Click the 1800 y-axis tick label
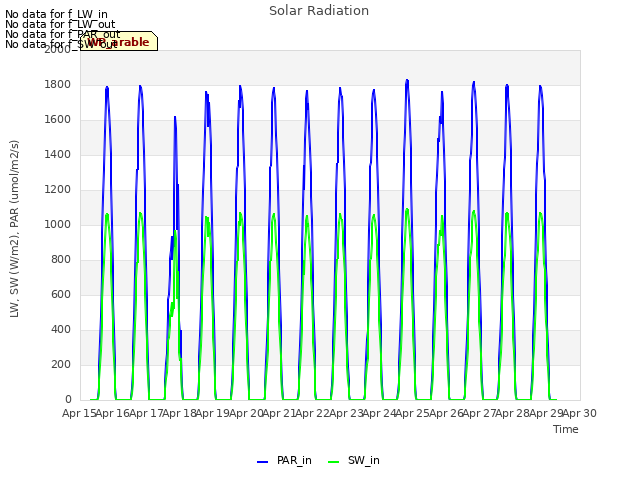This screenshot has width=640, height=480. (58, 84)
